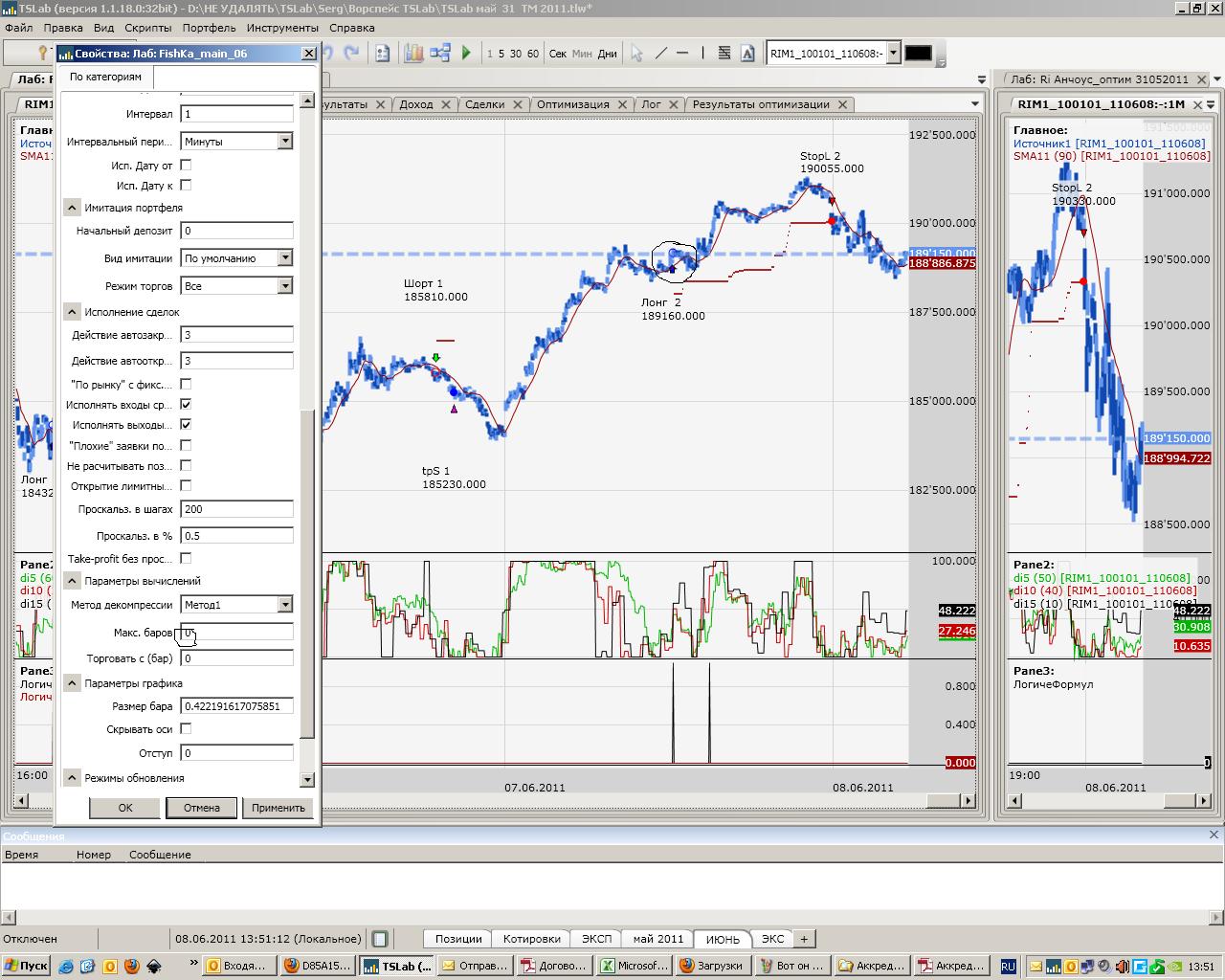This screenshot has height=980, width=1225.
Task: Select the diagonal line drawing tool
Action: pos(661,54)
